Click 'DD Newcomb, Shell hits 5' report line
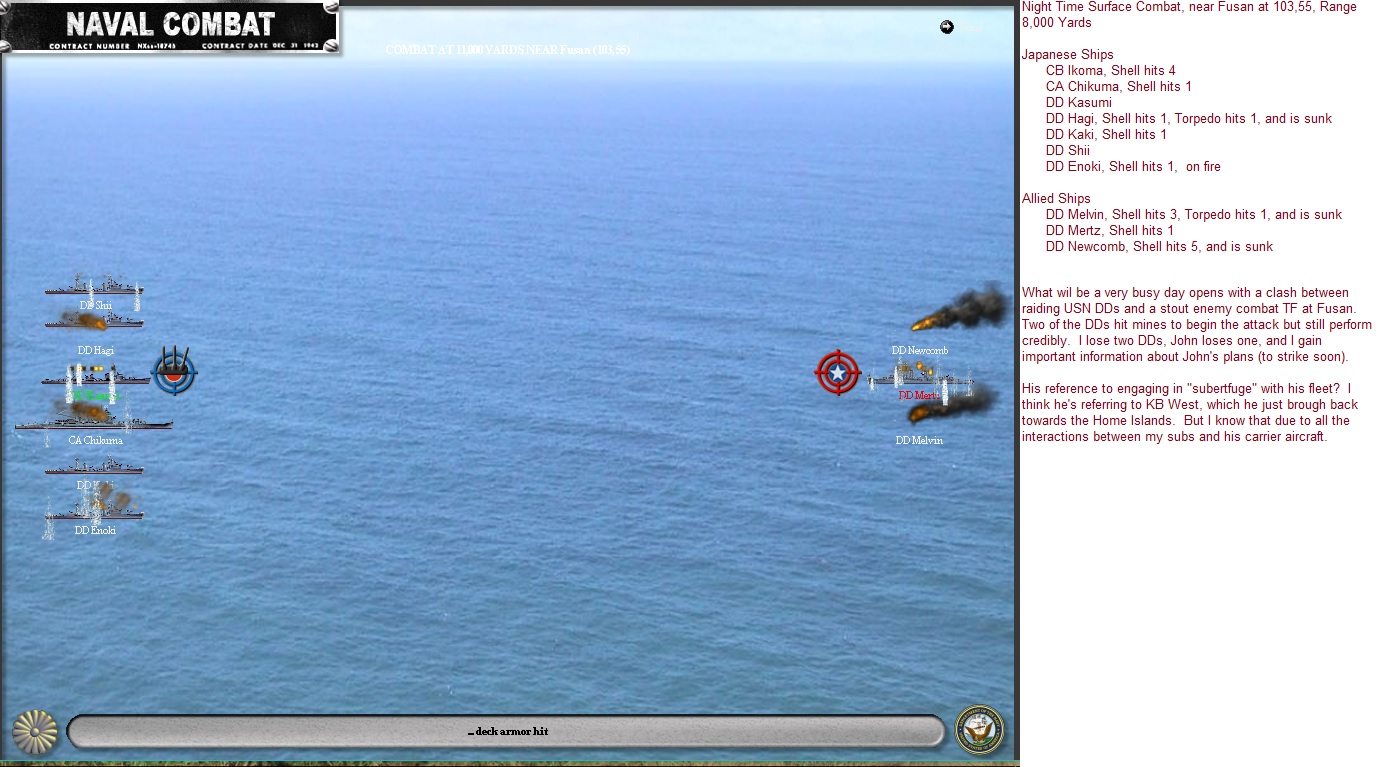 (x=1160, y=247)
